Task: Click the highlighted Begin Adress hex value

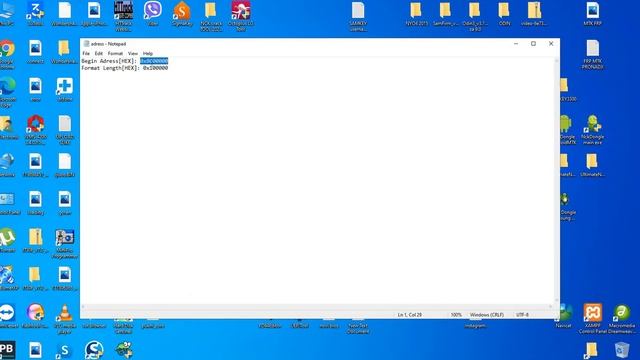Action: [154, 61]
